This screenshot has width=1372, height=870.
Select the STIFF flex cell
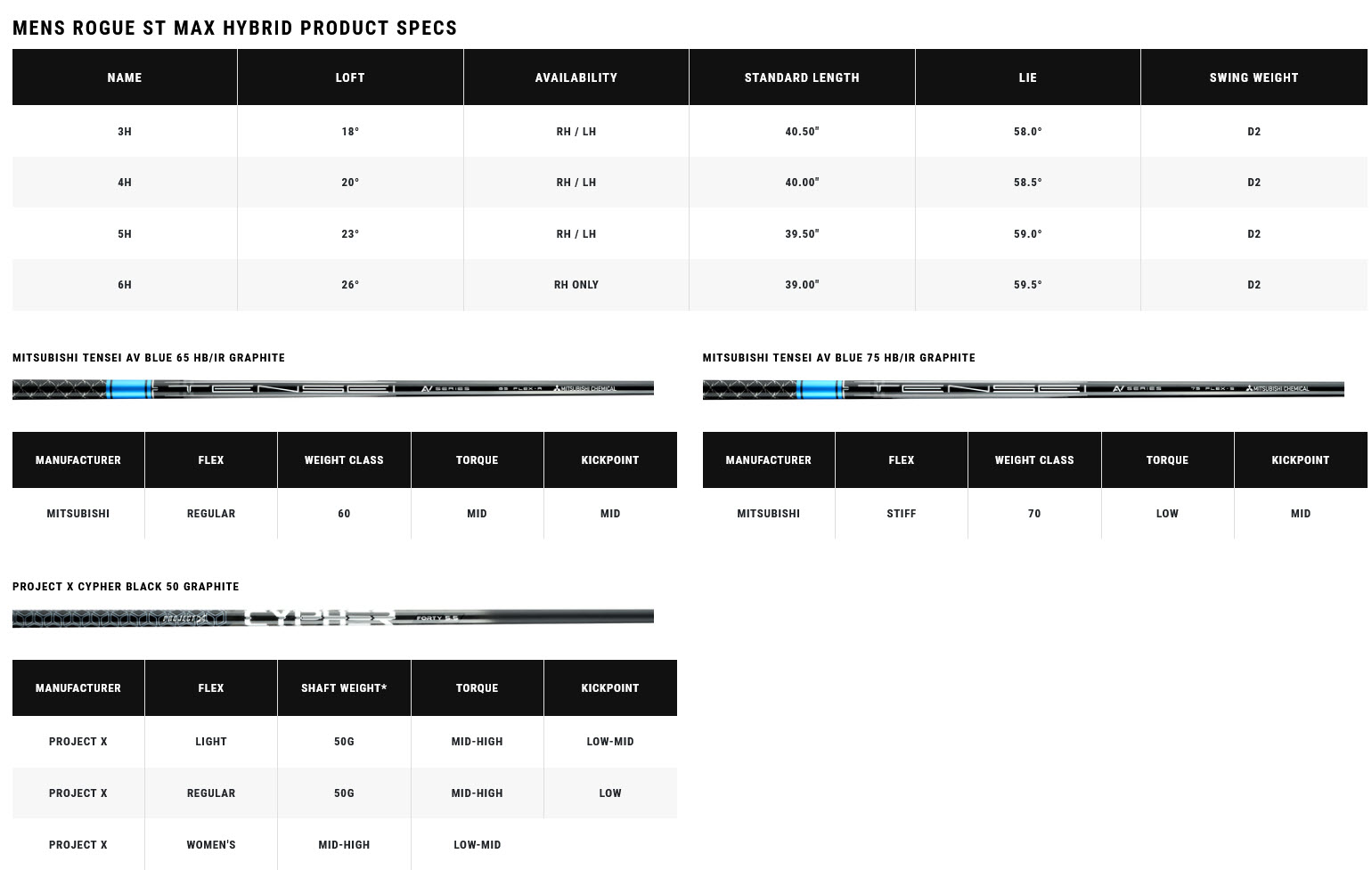pos(901,514)
